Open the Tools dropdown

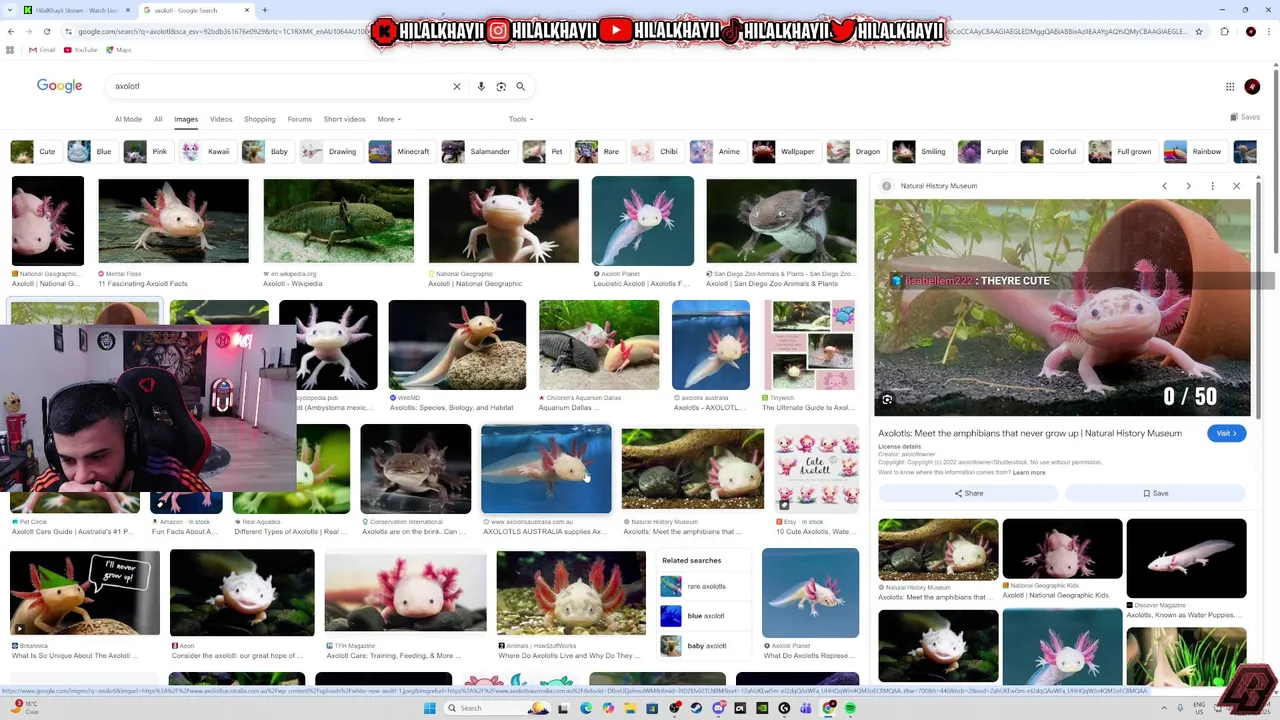point(520,119)
